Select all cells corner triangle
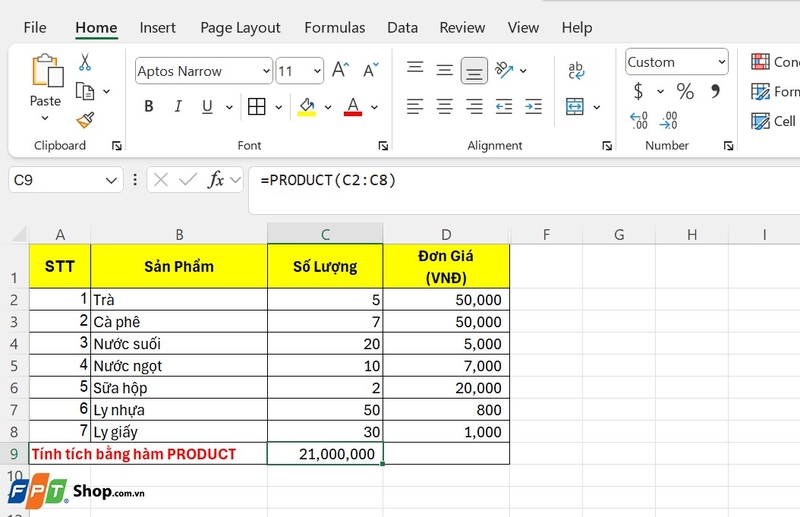800x517 pixels. 19,234
